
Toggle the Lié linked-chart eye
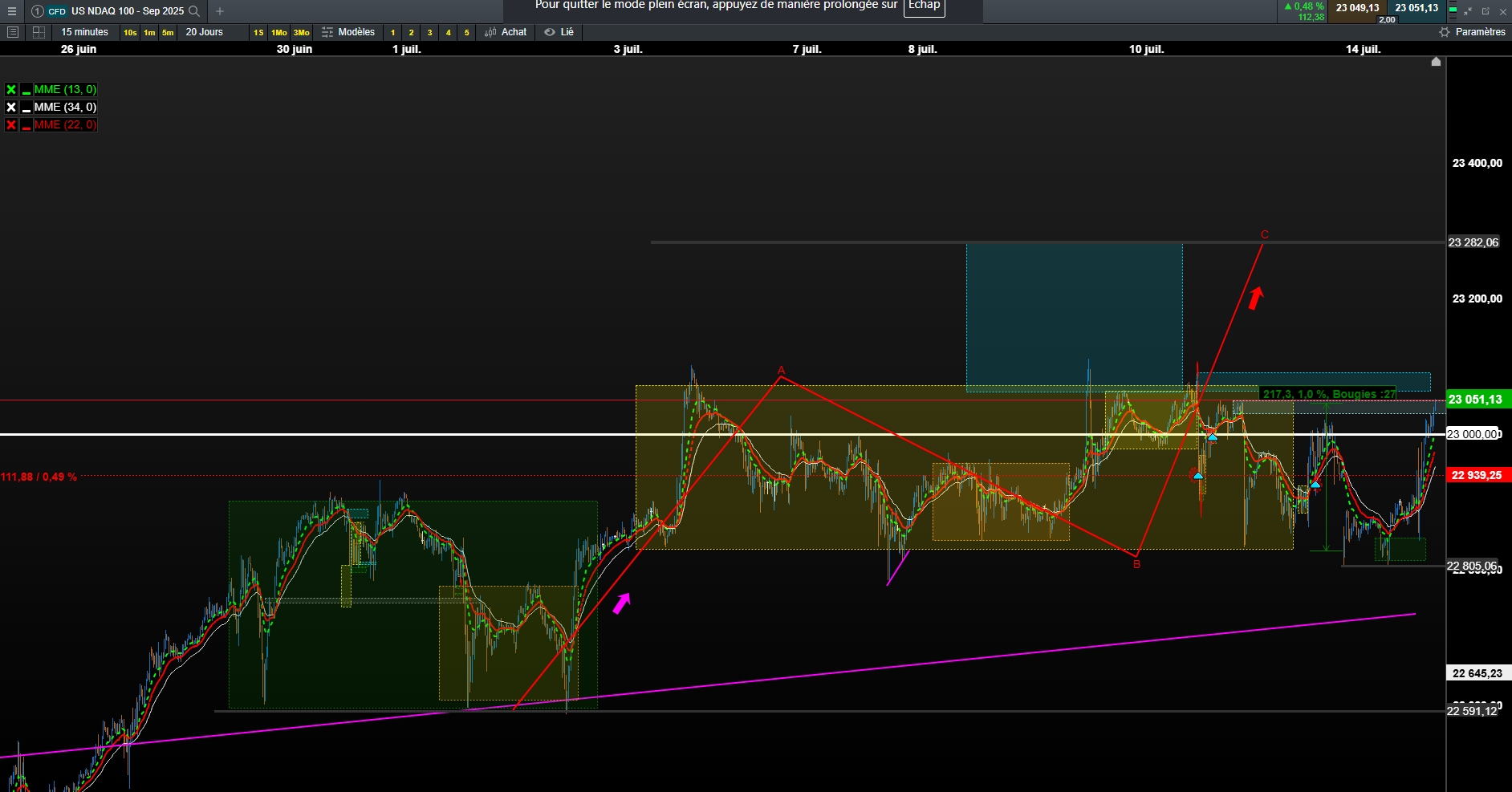click(559, 32)
